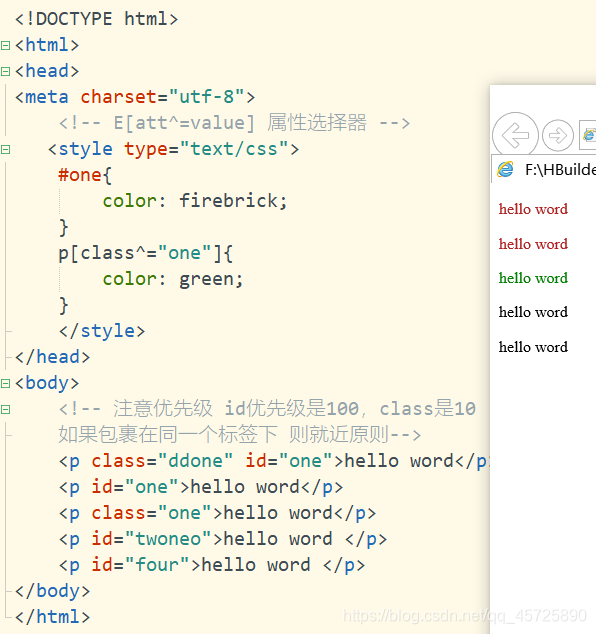
Task: Click the </html> closing tag
Action: coord(53,617)
